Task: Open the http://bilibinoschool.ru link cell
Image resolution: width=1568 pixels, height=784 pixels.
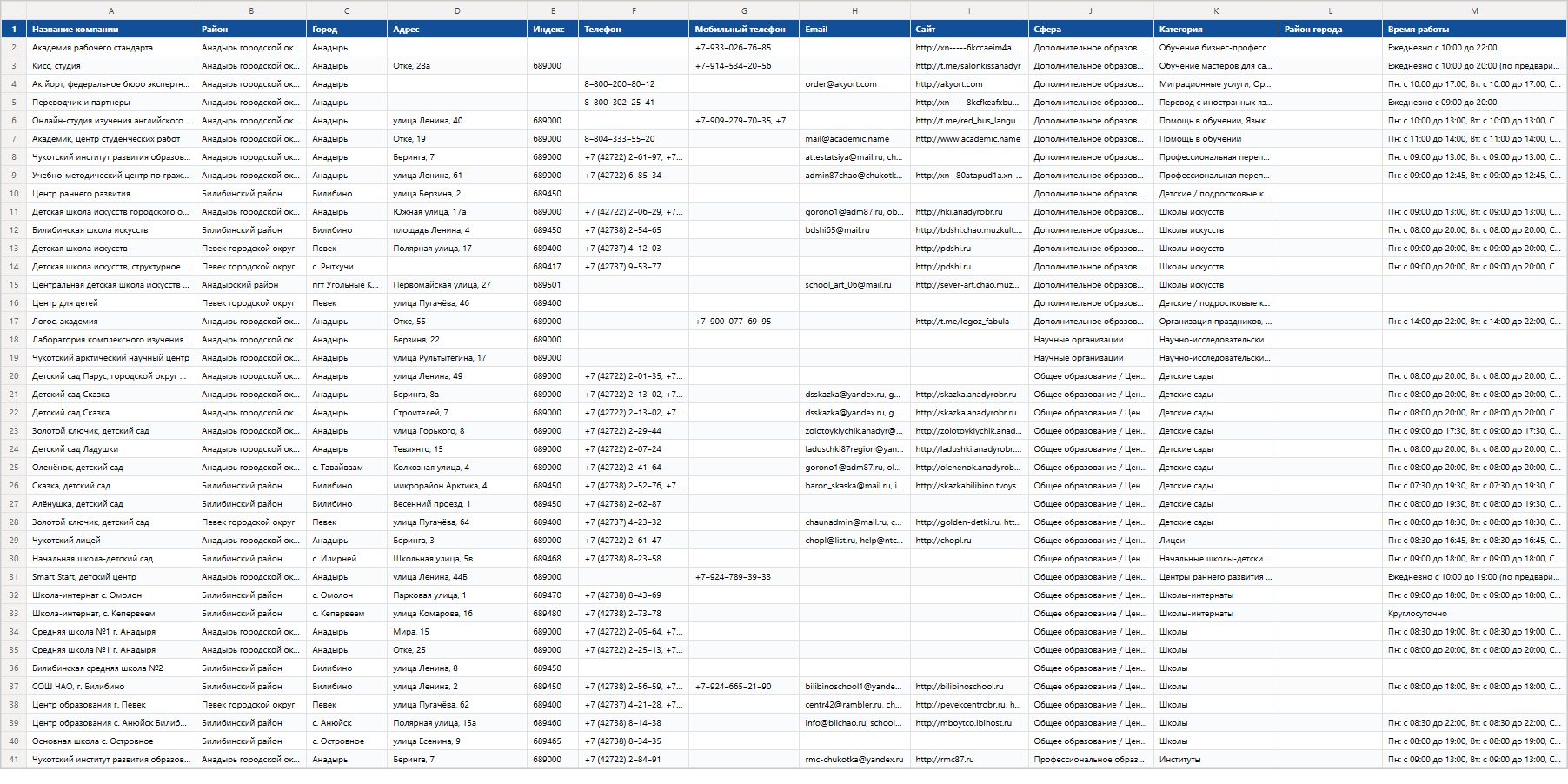Action: [x=969, y=687]
